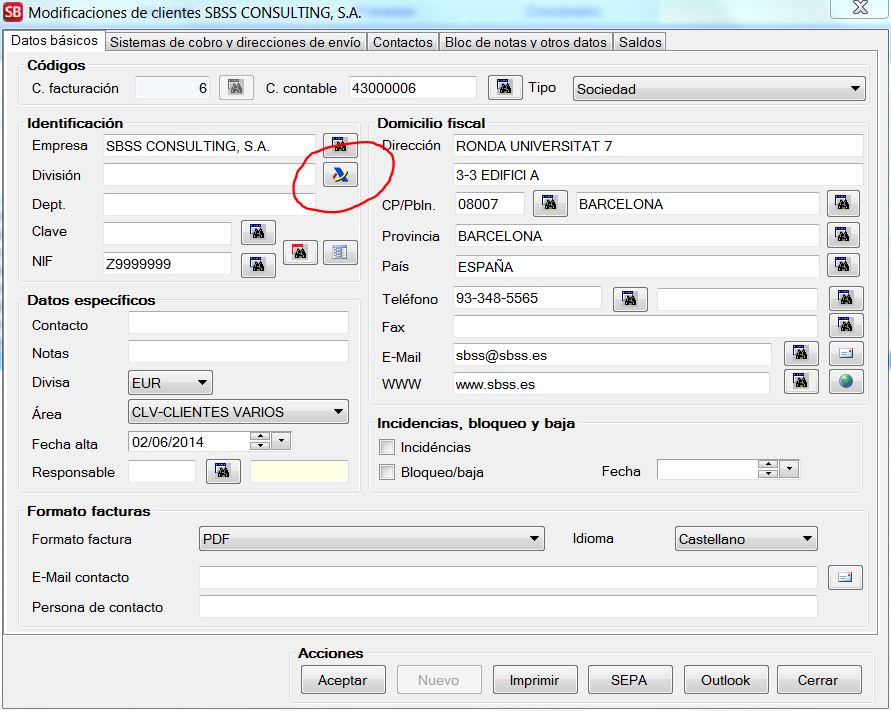This screenshot has width=891, height=711.
Task: Open the Saldos tab
Action: [x=640, y=42]
